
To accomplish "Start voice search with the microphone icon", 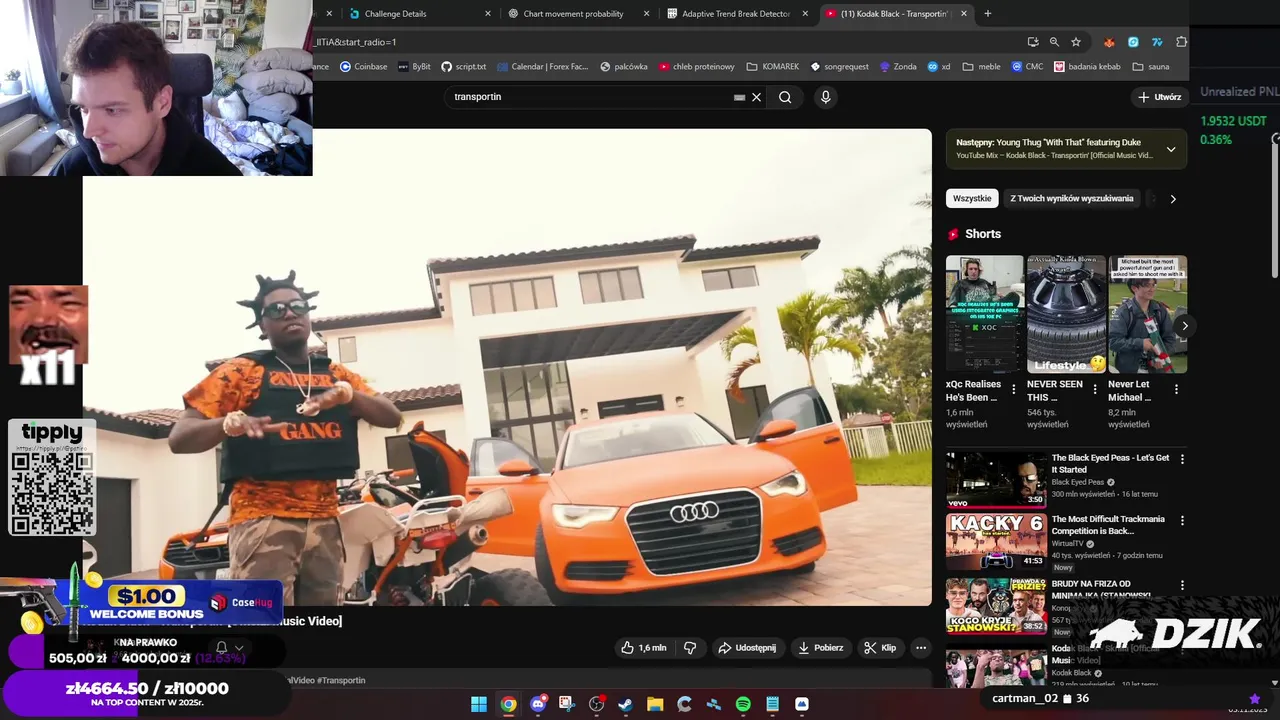I will [x=825, y=97].
